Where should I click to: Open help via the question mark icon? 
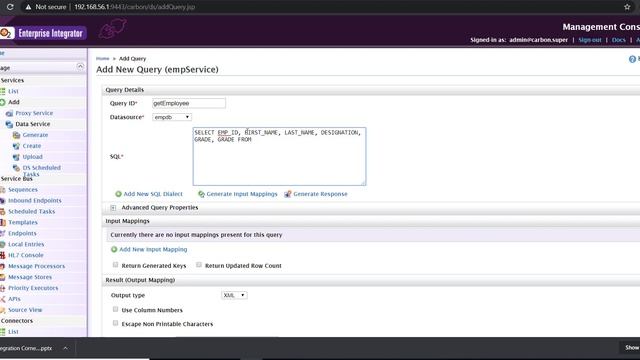(632, 59)
